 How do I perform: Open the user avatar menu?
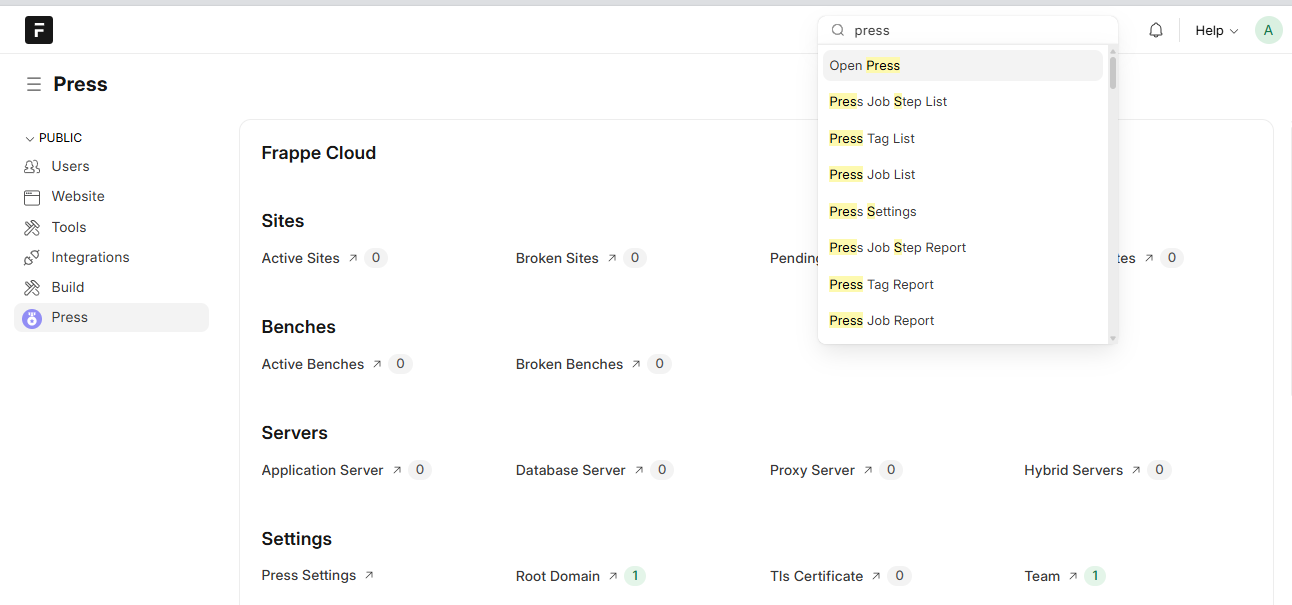pyautogui.click(x=1268, y=30)
